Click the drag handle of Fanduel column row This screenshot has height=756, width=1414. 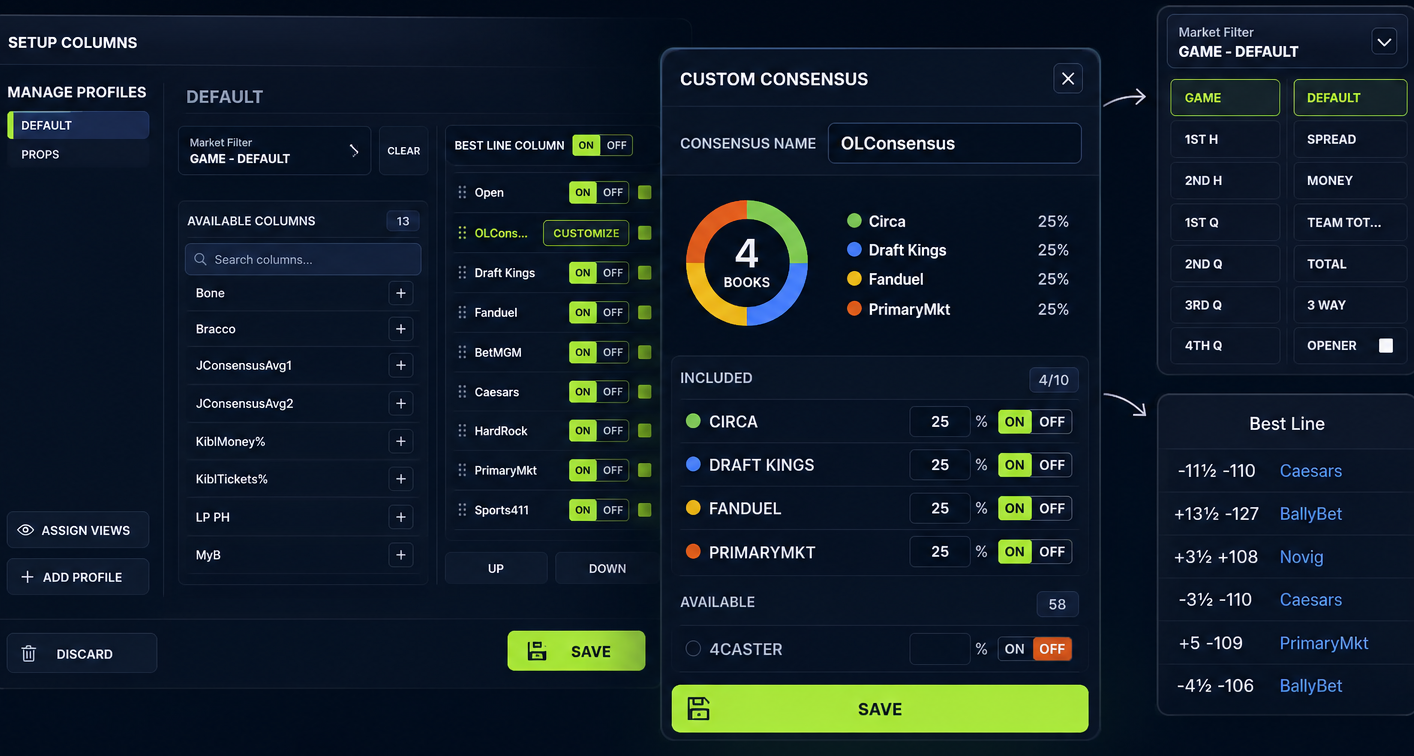[462, 312]
